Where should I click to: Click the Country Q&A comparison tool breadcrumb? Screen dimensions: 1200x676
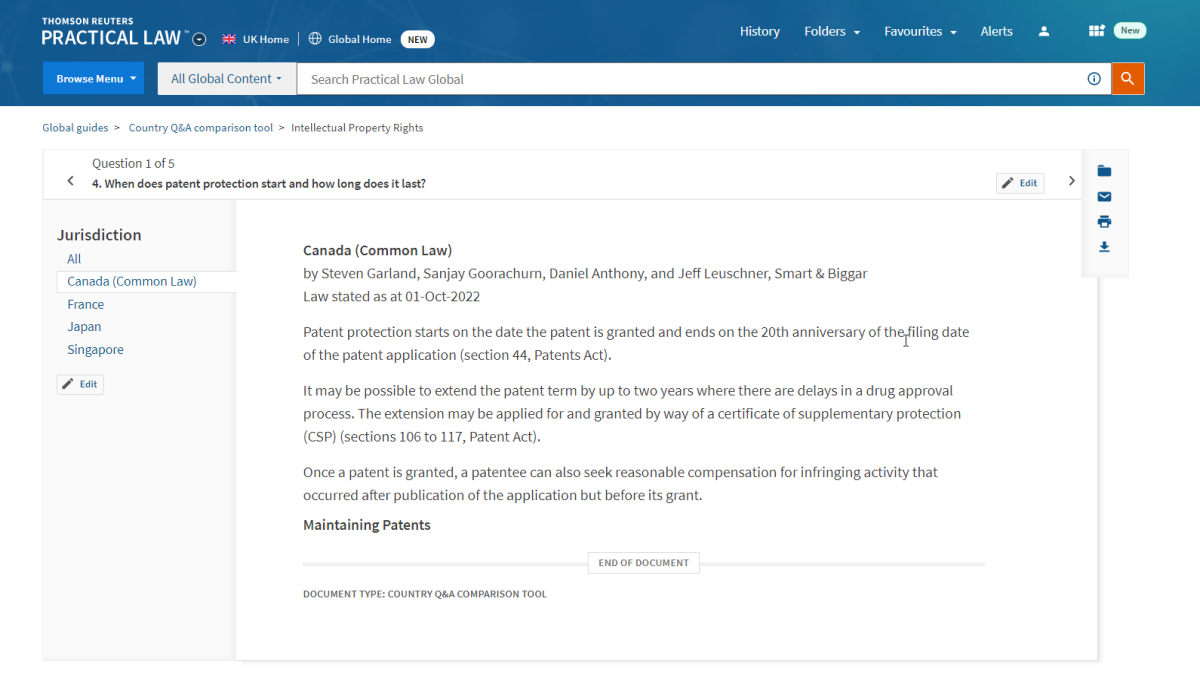point(200,128)
